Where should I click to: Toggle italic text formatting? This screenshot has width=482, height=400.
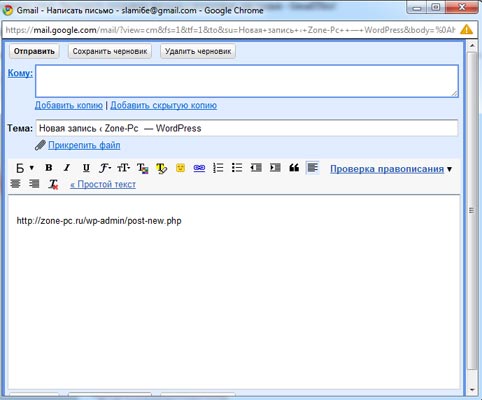[x=67, y=168]
